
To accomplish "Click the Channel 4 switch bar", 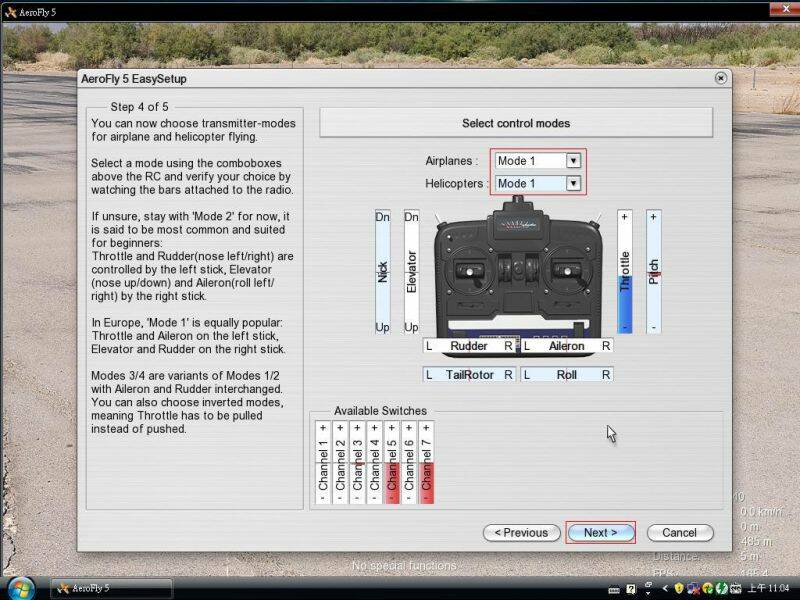I will click(374, 463).
